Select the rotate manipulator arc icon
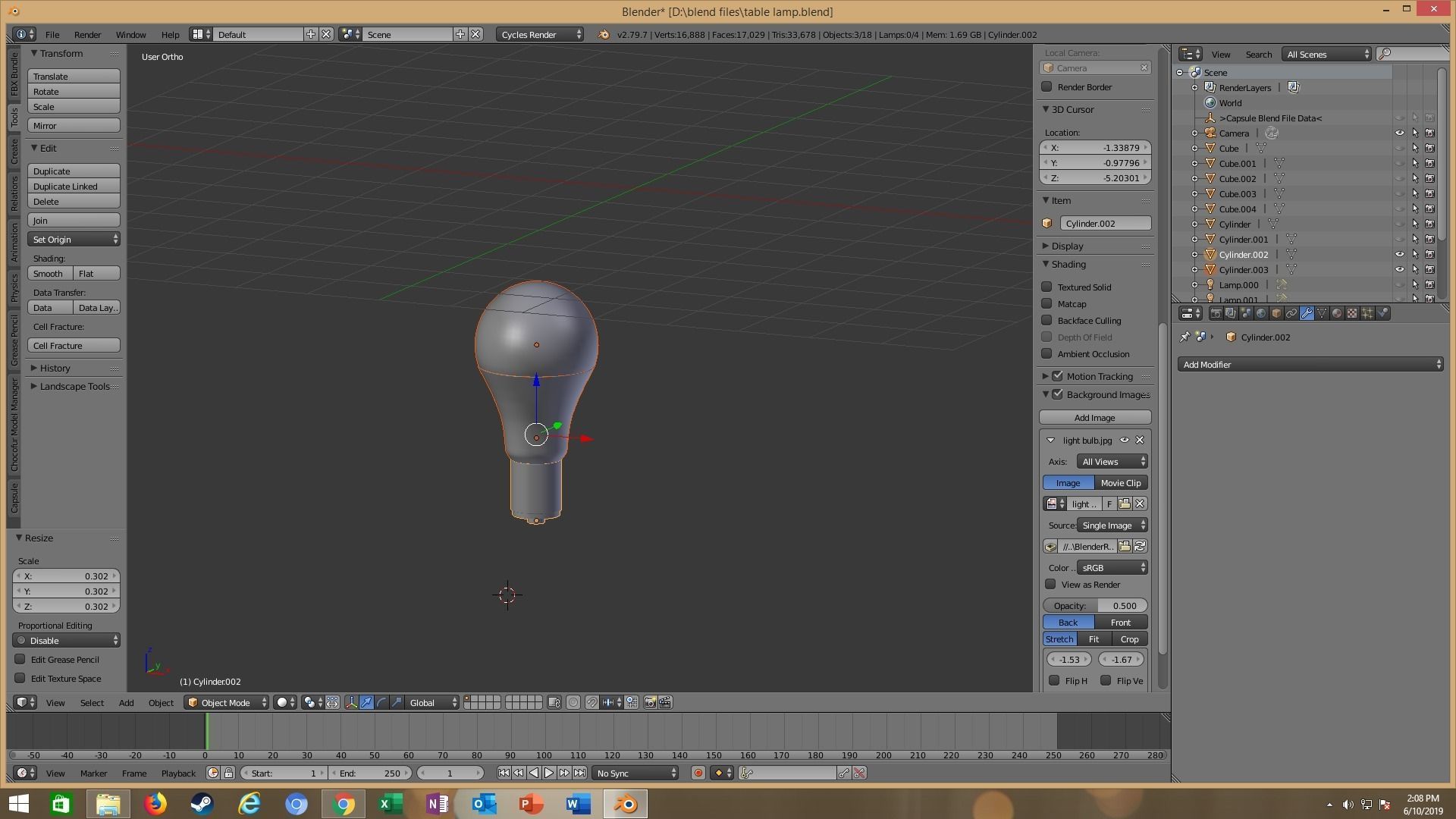Viewport: 1456px width, 819px height. tap(381, 703)
